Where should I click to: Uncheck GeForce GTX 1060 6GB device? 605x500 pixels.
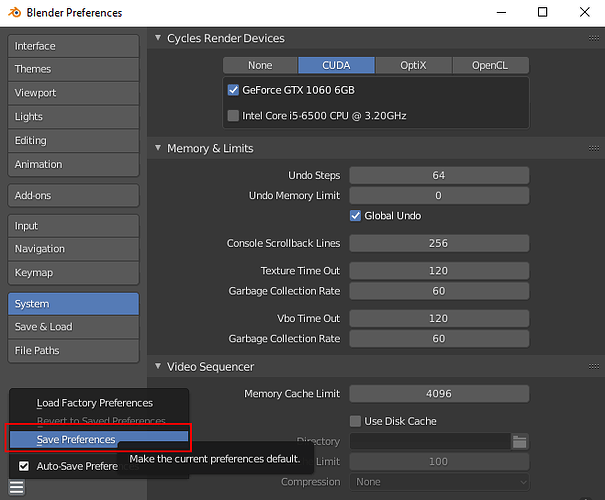[x=233, y=90]
